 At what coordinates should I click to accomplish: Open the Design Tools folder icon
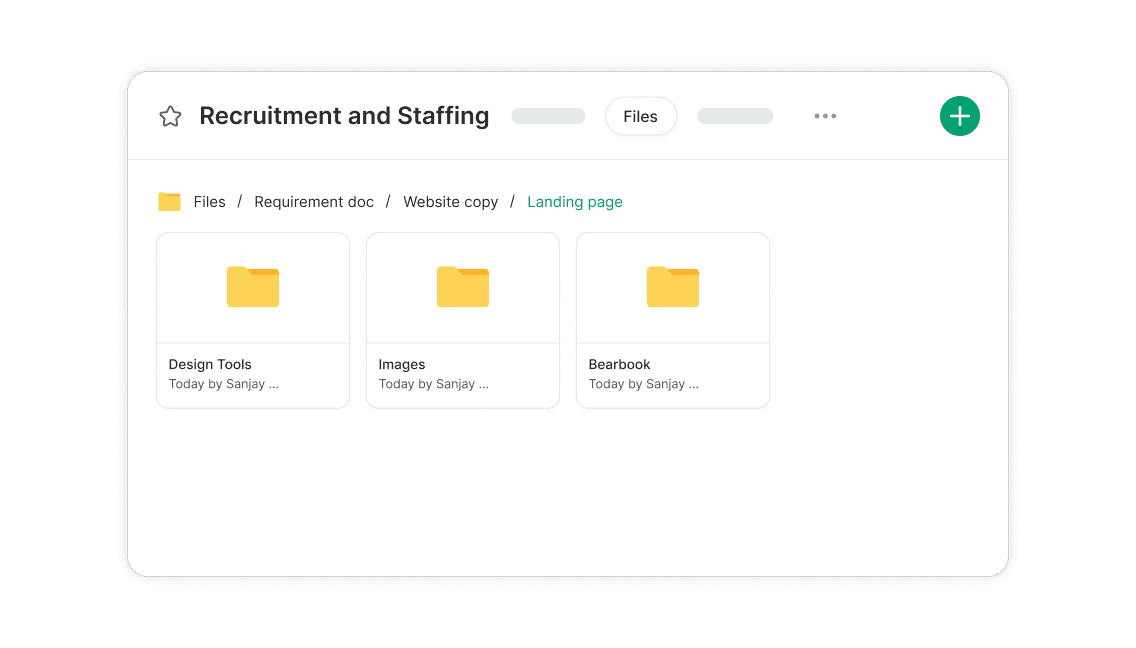[x=253, y=287]
